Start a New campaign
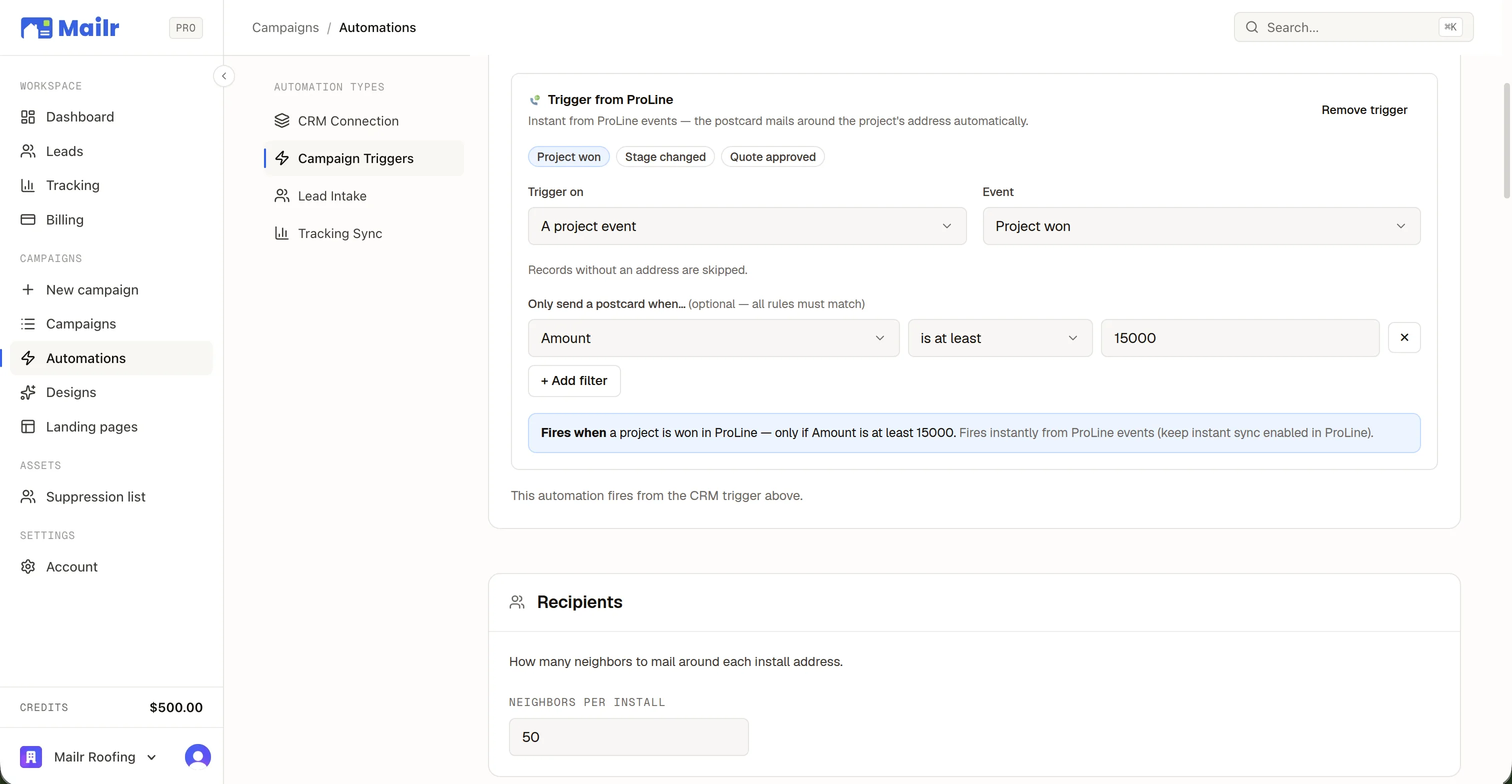This screenshot has width=1512, height=784. [x=111, y=290]
